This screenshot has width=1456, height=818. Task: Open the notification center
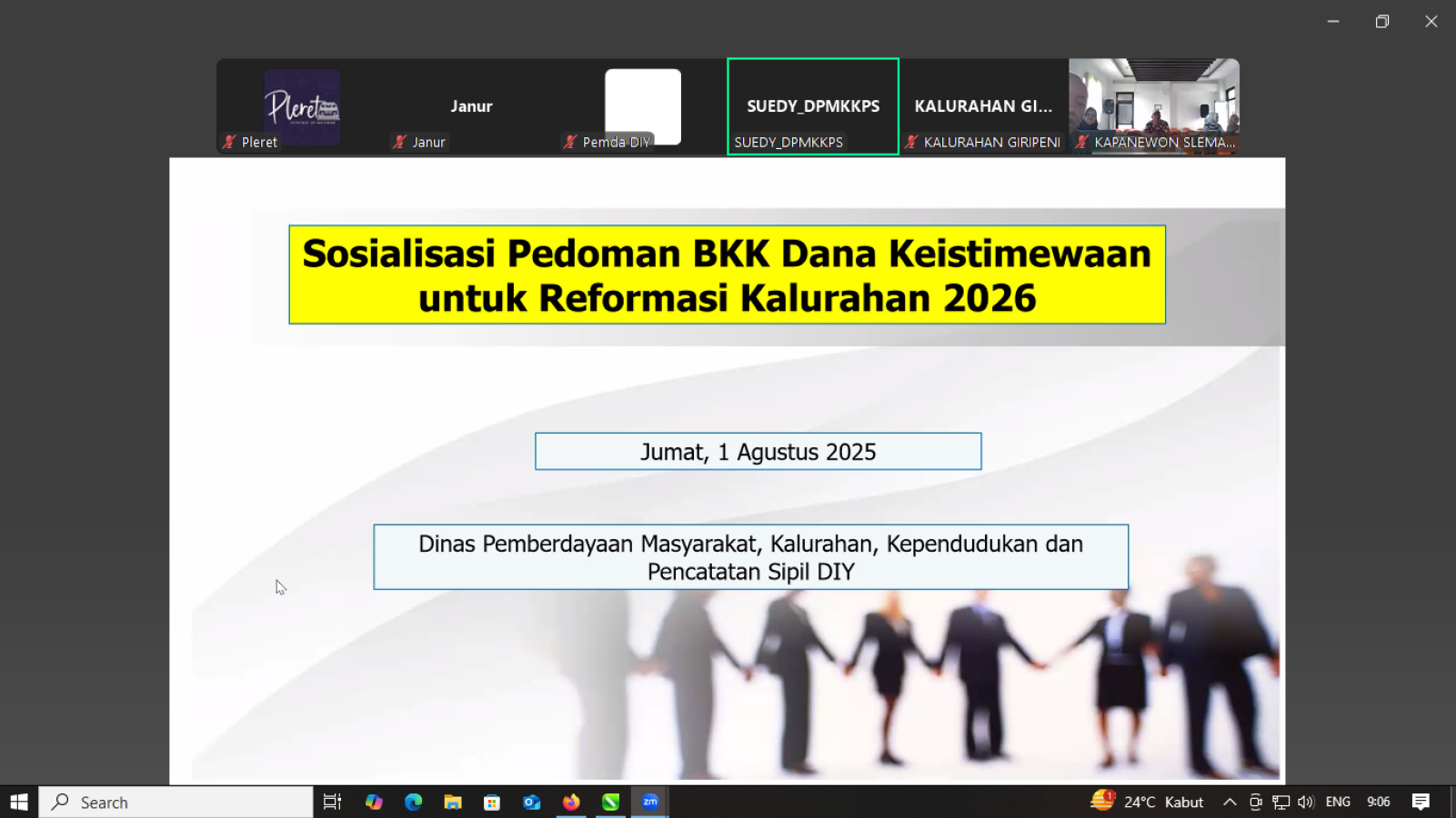coord(1421,802)
